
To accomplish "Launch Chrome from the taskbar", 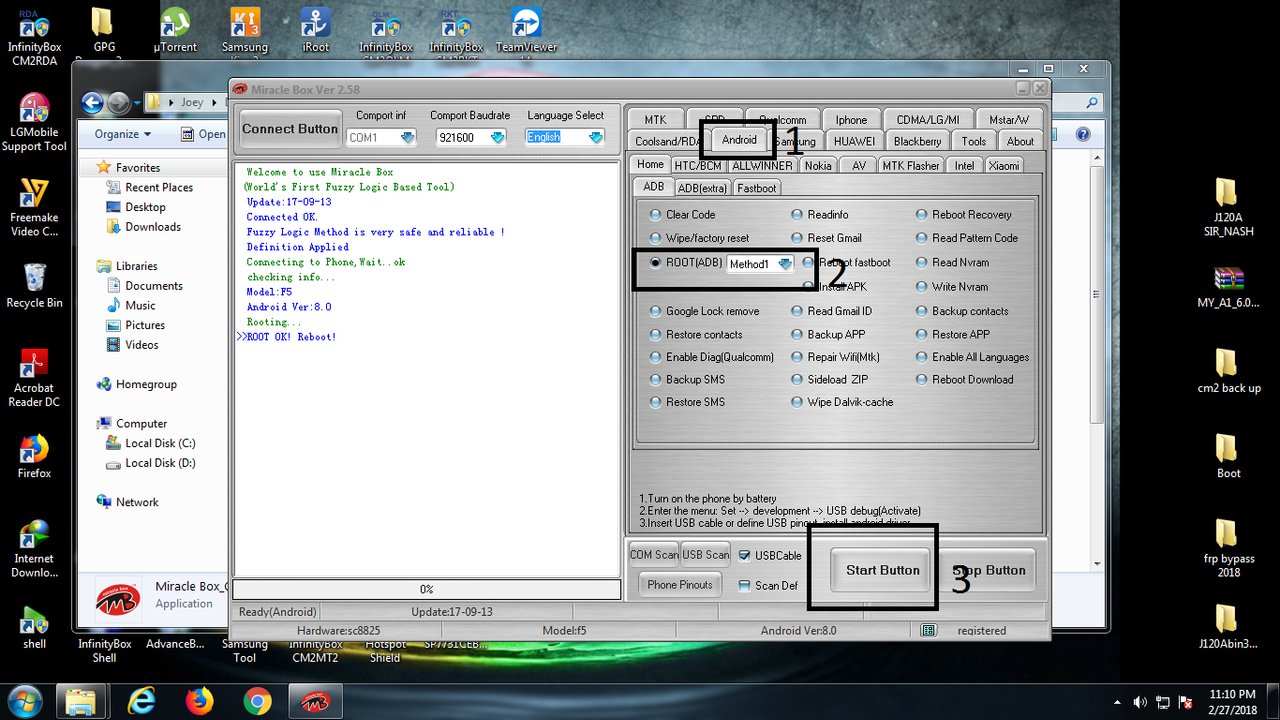I will pos(257,701).
